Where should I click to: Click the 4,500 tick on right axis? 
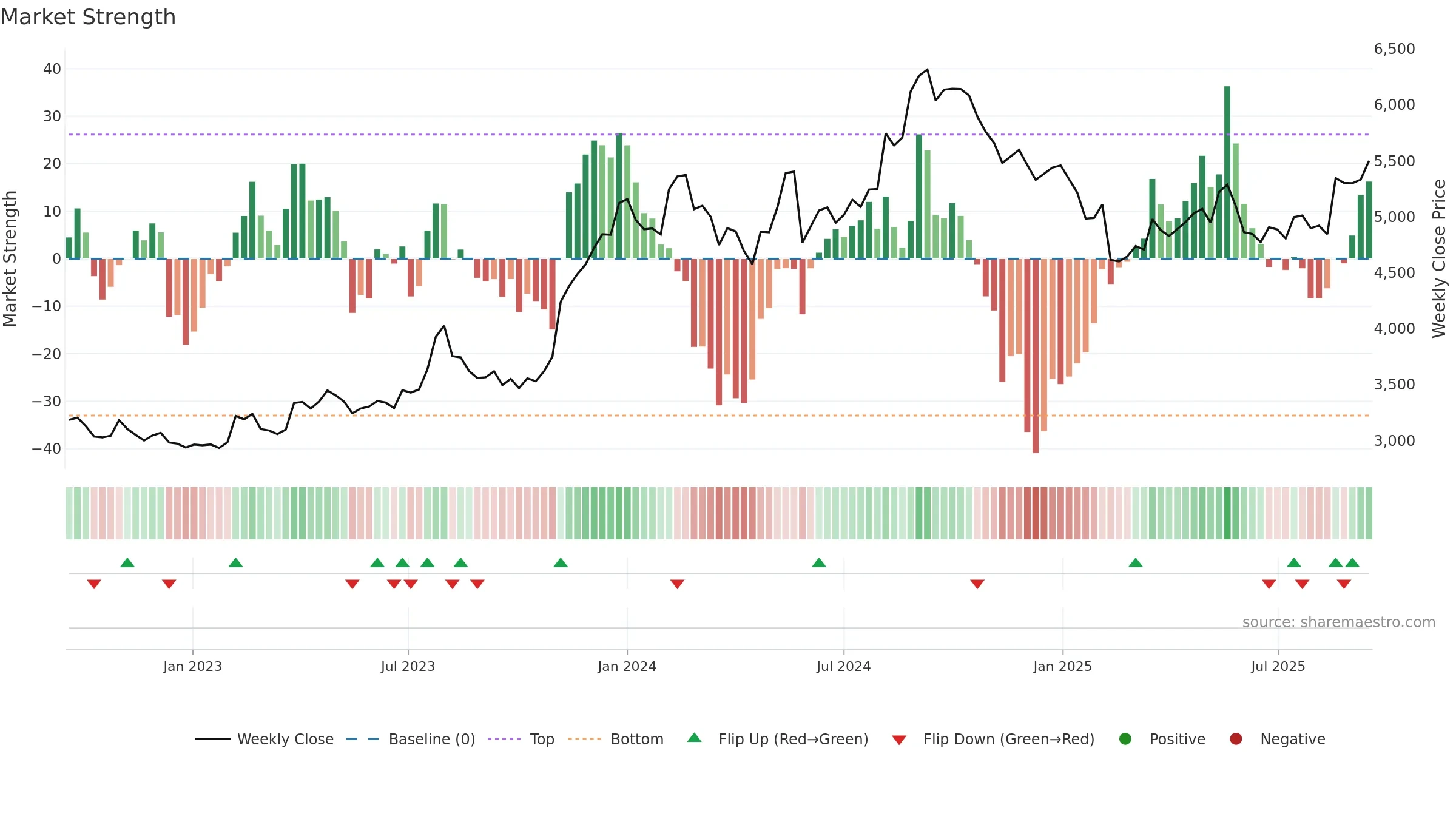point(1394,272)
